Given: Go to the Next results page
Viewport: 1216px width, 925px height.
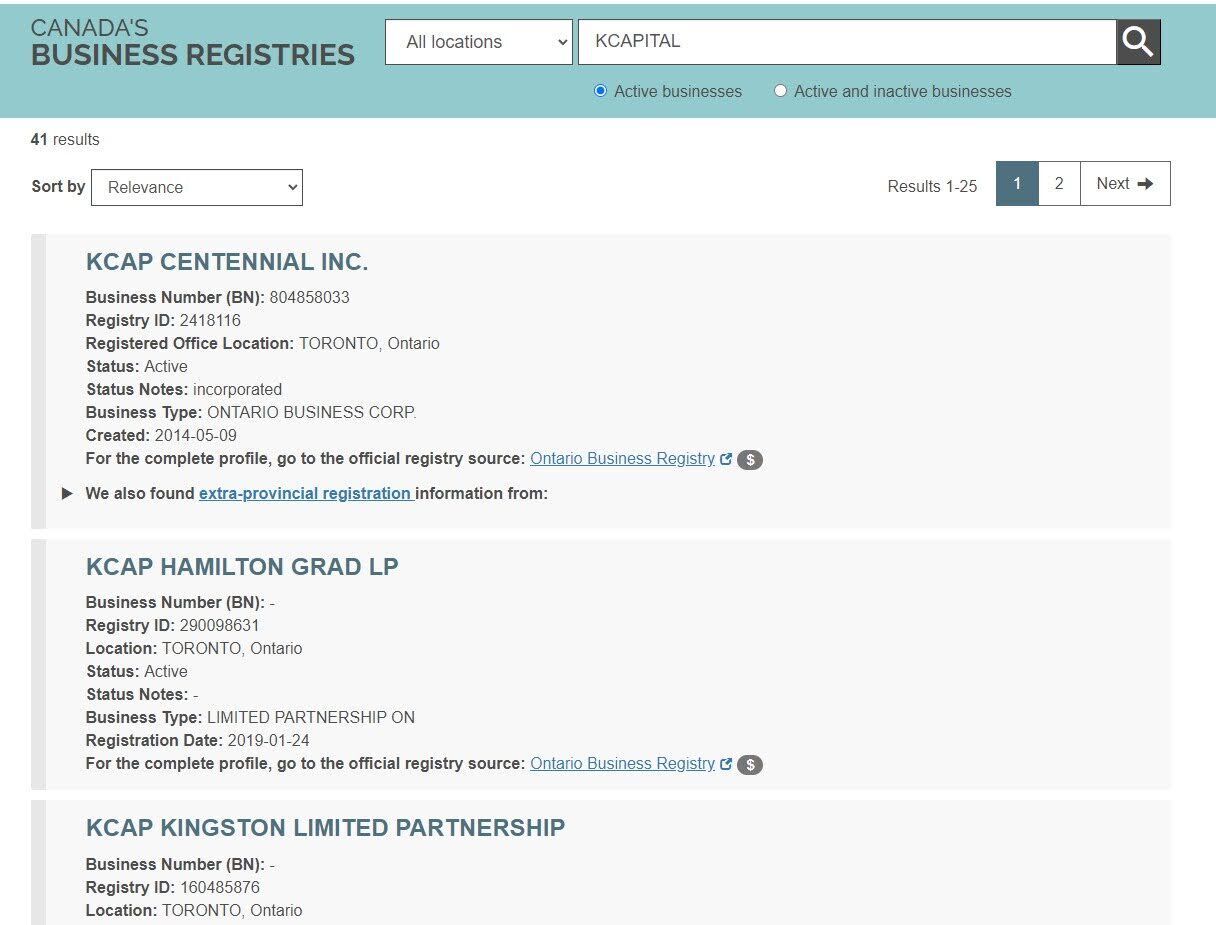Looking at the screenshot, I should (1125, 184).
